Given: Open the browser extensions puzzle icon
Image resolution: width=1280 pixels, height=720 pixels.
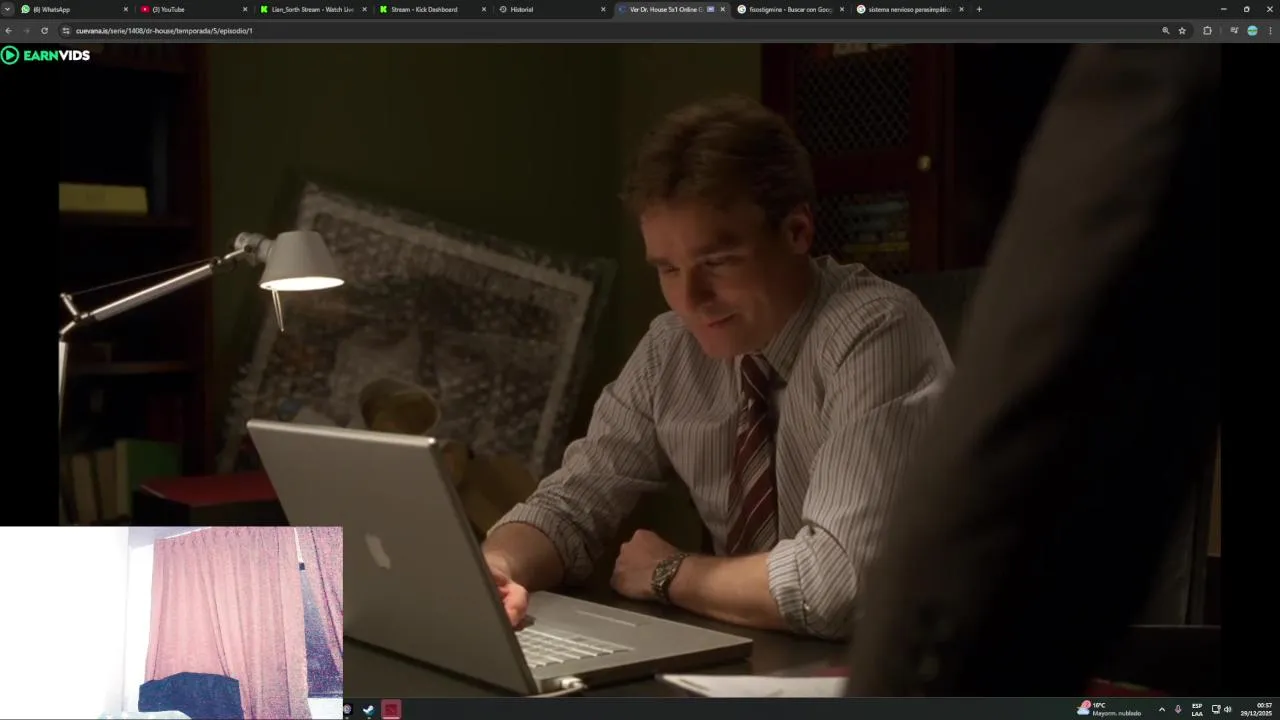Looking at the screenshot, I should 1207,31.
